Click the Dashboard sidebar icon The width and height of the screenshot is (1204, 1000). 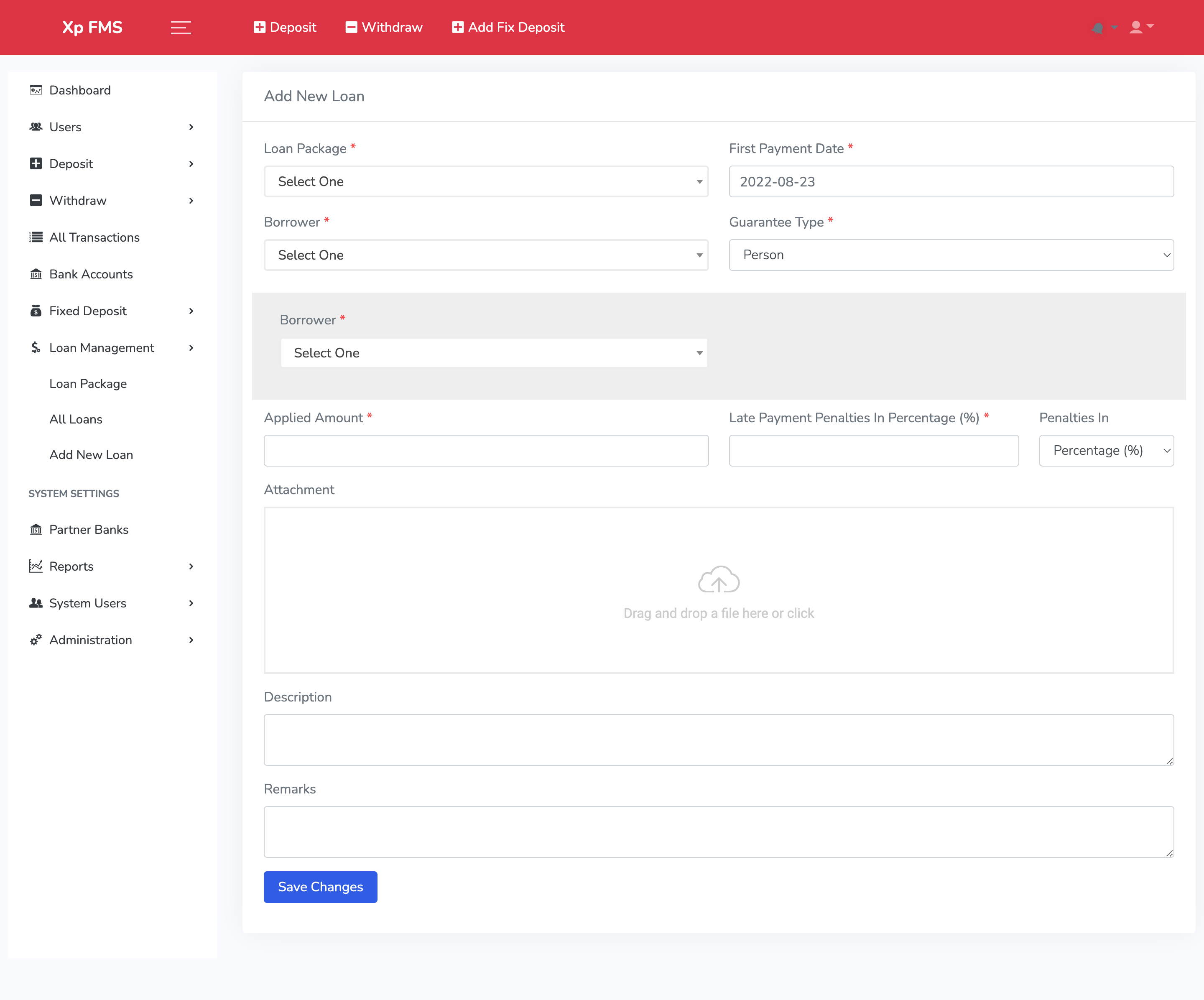pos(36,90)
